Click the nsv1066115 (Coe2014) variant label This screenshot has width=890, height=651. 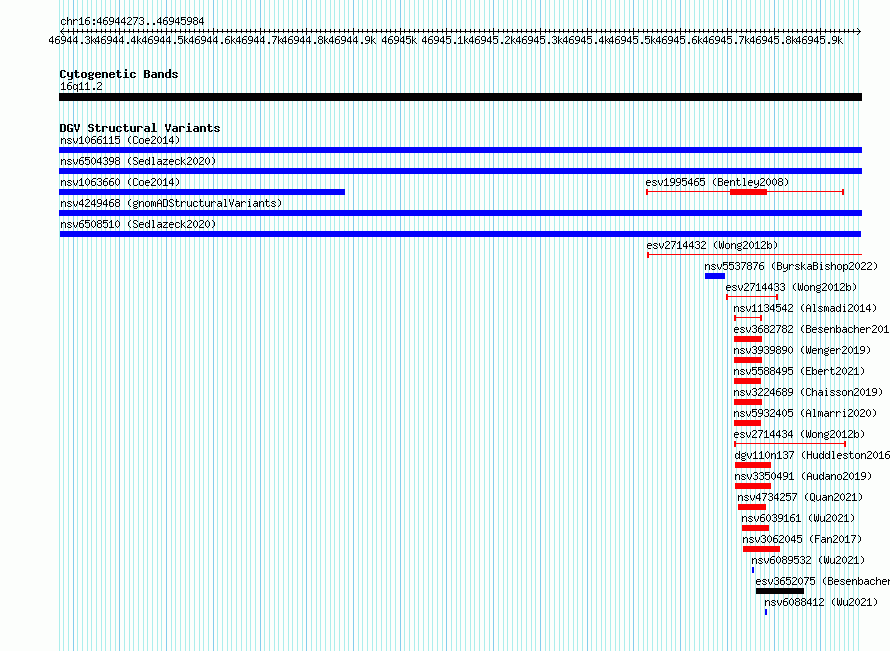(x=120, y=140)
